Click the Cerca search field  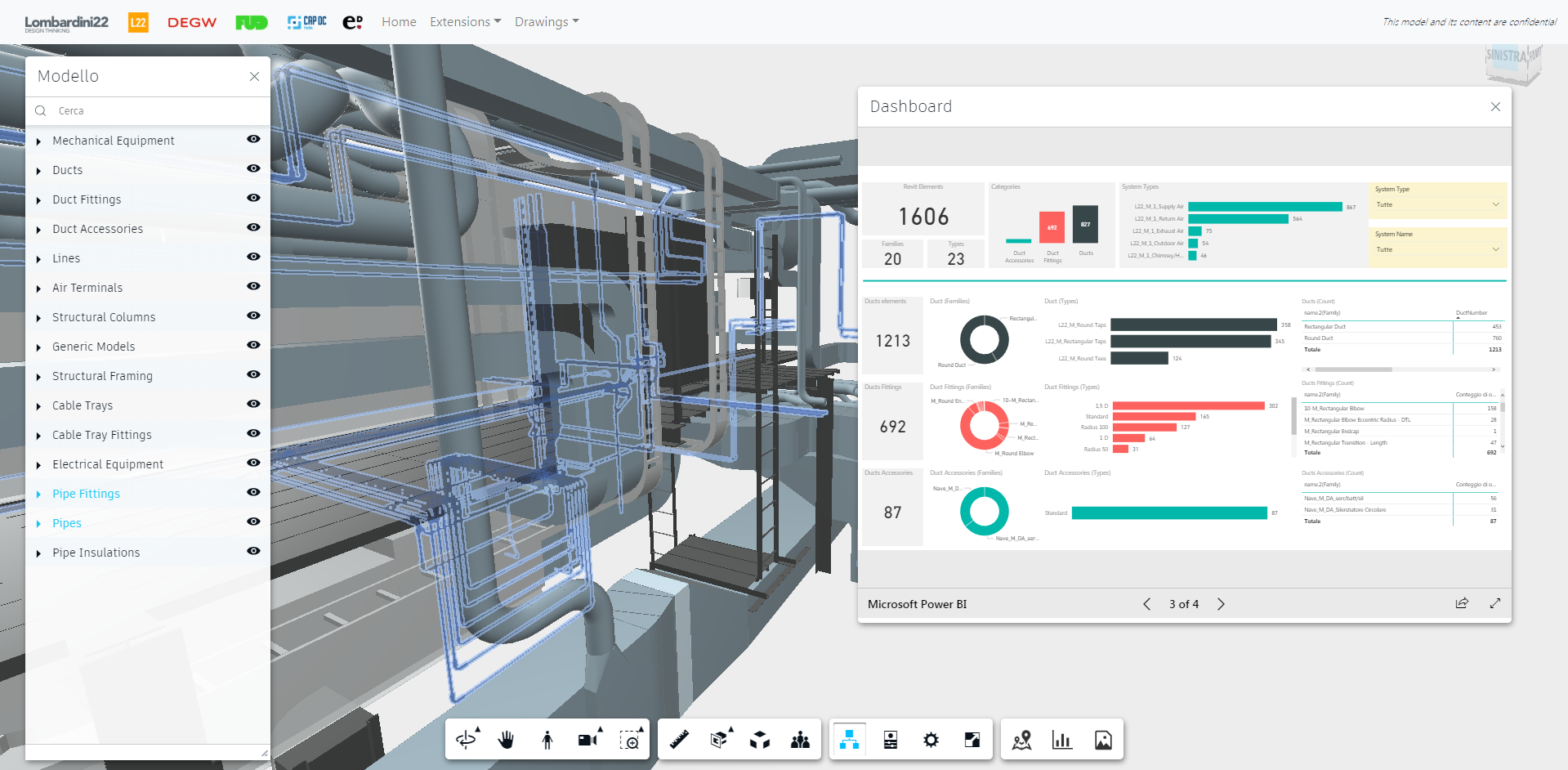pos(155,111)
